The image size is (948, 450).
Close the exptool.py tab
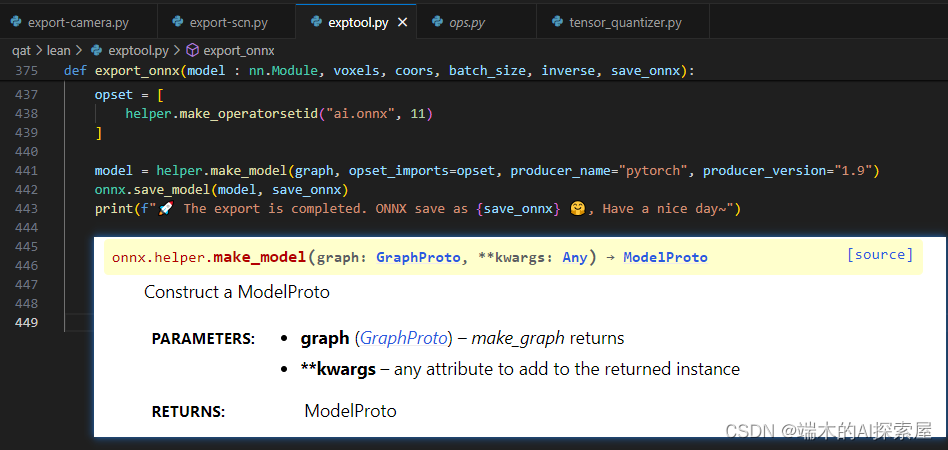[x=403, y=23]
